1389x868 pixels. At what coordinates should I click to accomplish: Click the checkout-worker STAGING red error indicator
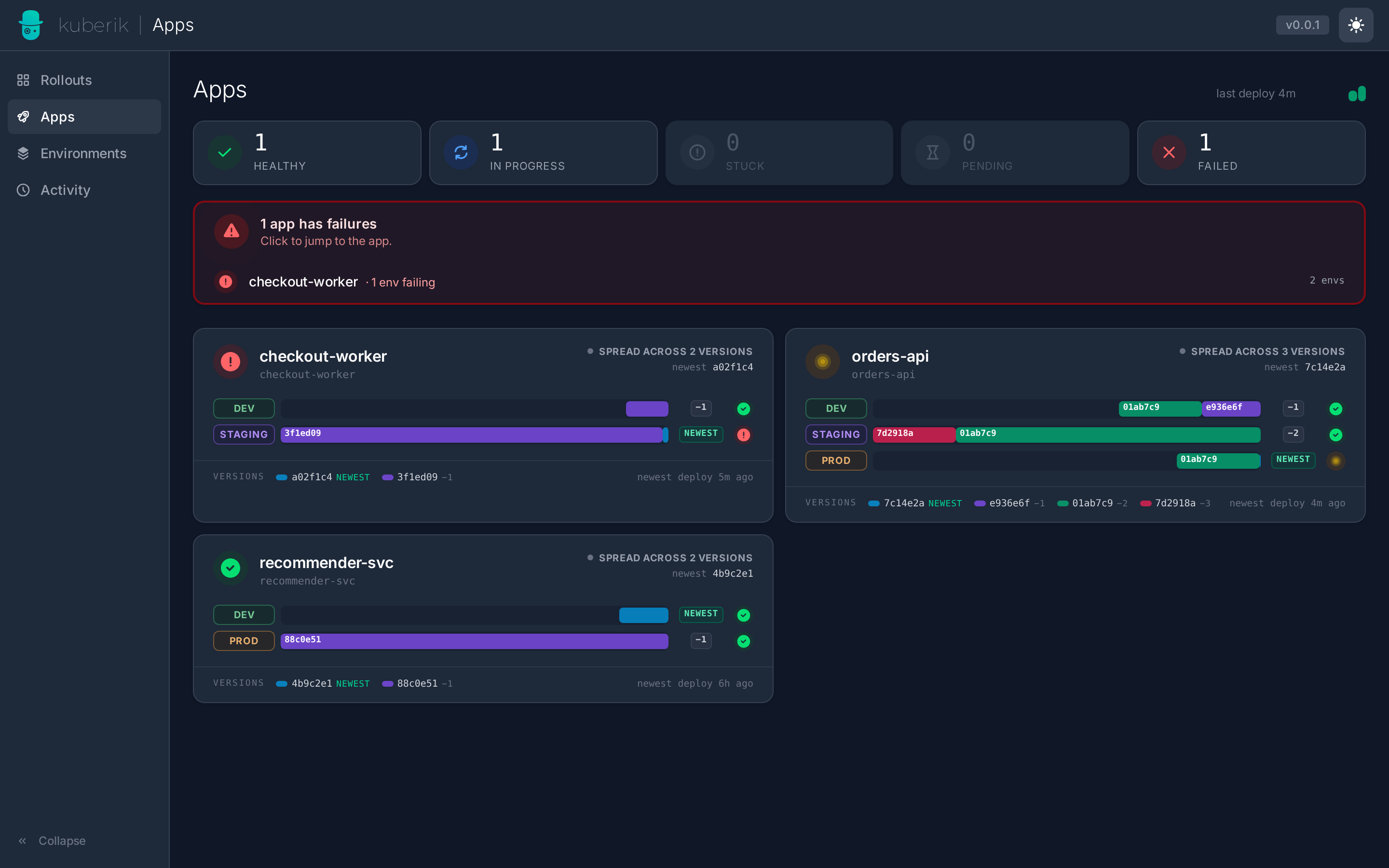743,434
